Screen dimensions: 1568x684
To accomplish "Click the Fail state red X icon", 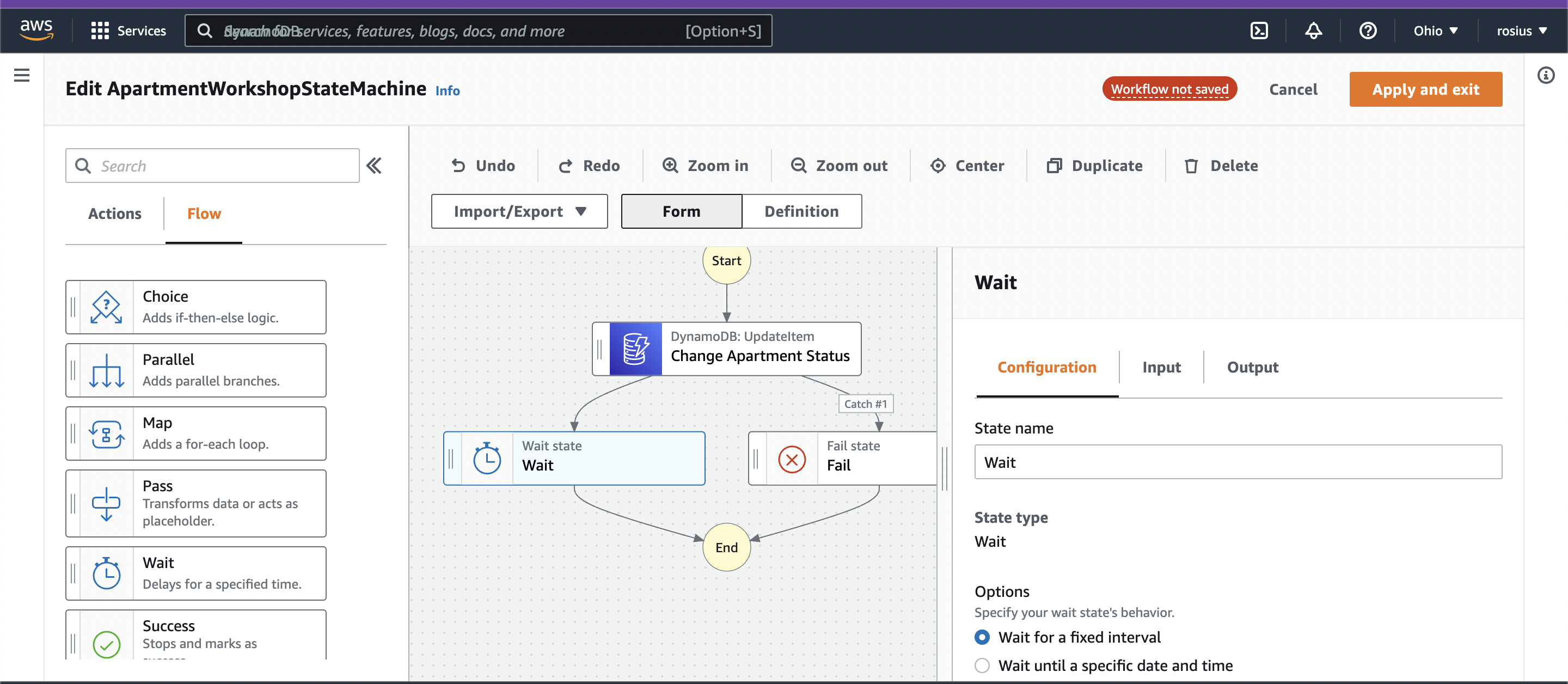I will click(x=791, y=459).
